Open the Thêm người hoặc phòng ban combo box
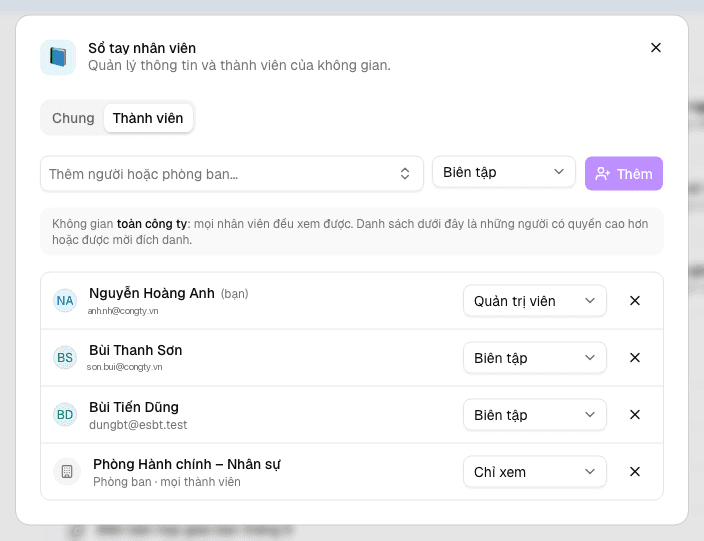 [232, 174]
